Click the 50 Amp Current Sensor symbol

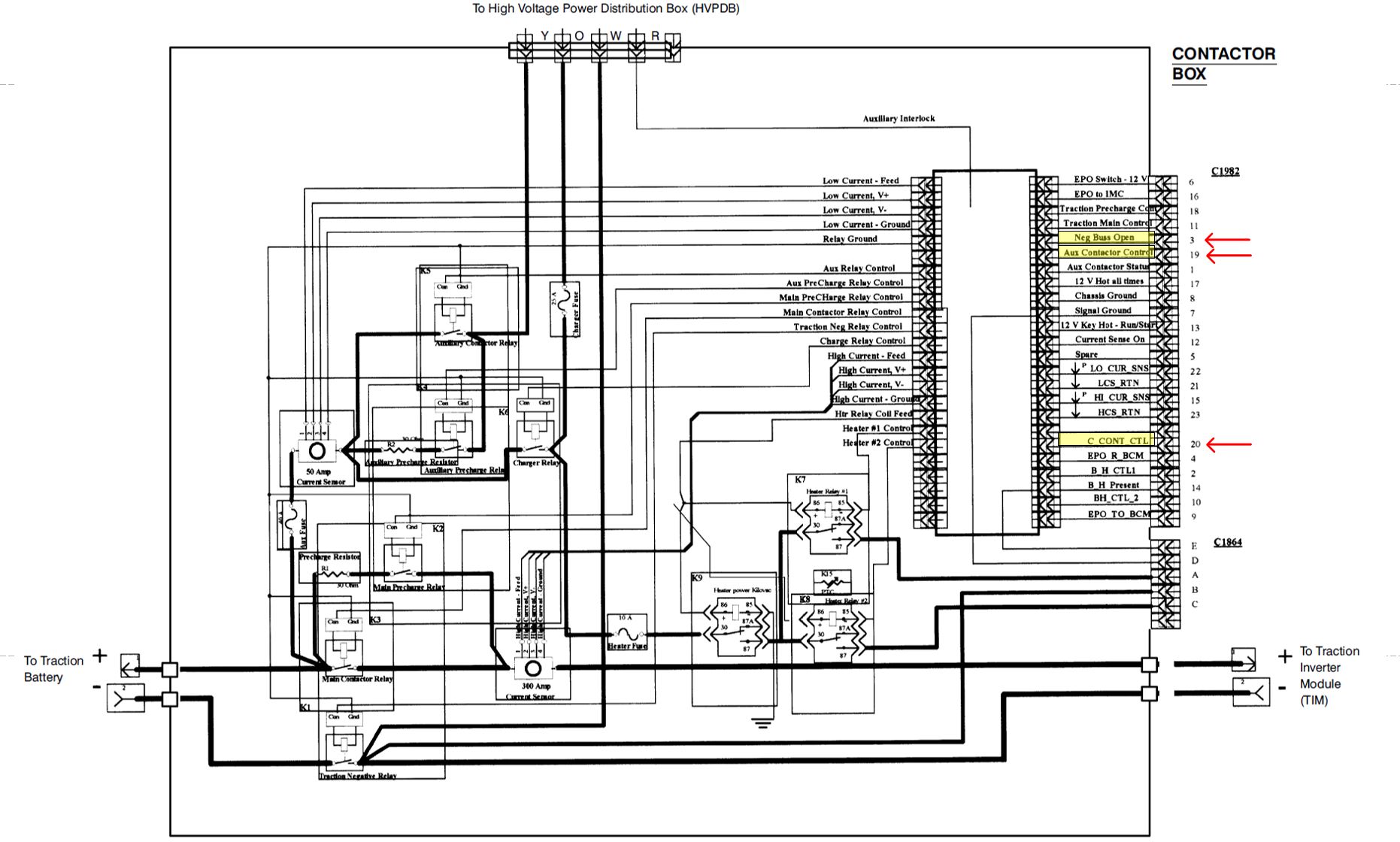[317, 450]
